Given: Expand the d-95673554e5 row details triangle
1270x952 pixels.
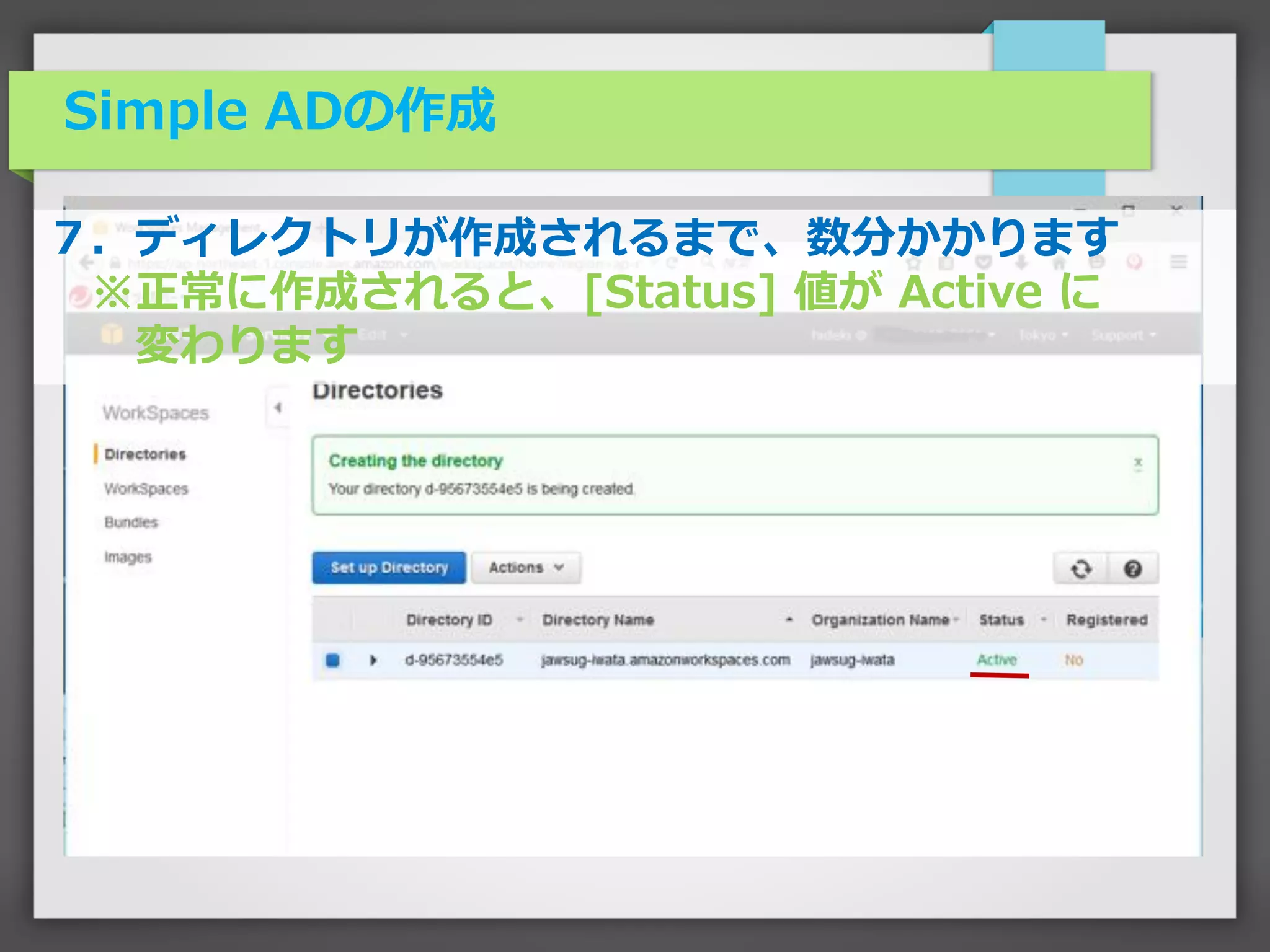Looking at the screenshot, I should [373, 660].
